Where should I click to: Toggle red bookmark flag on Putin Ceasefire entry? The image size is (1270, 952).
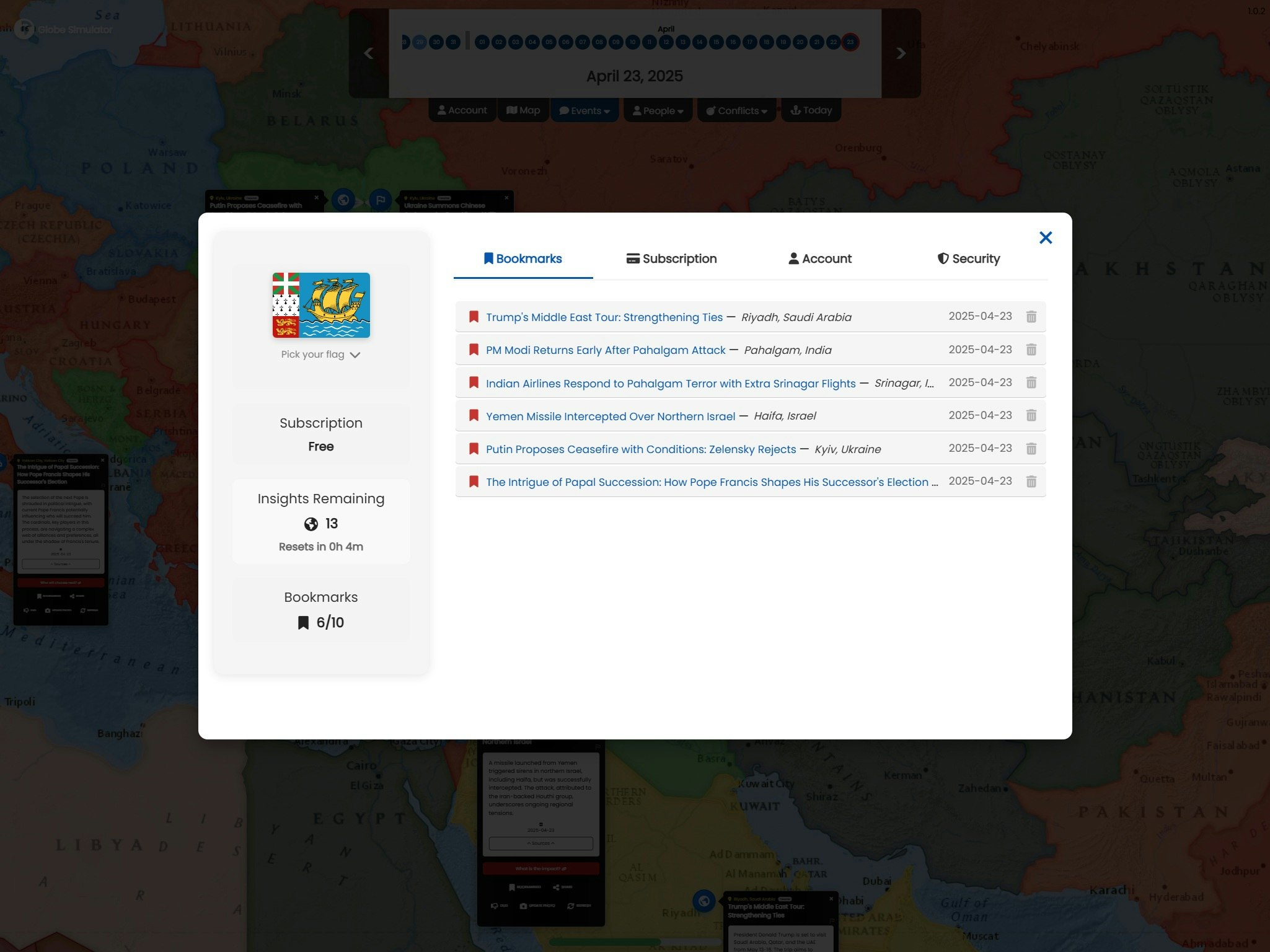tap(474, 449)
